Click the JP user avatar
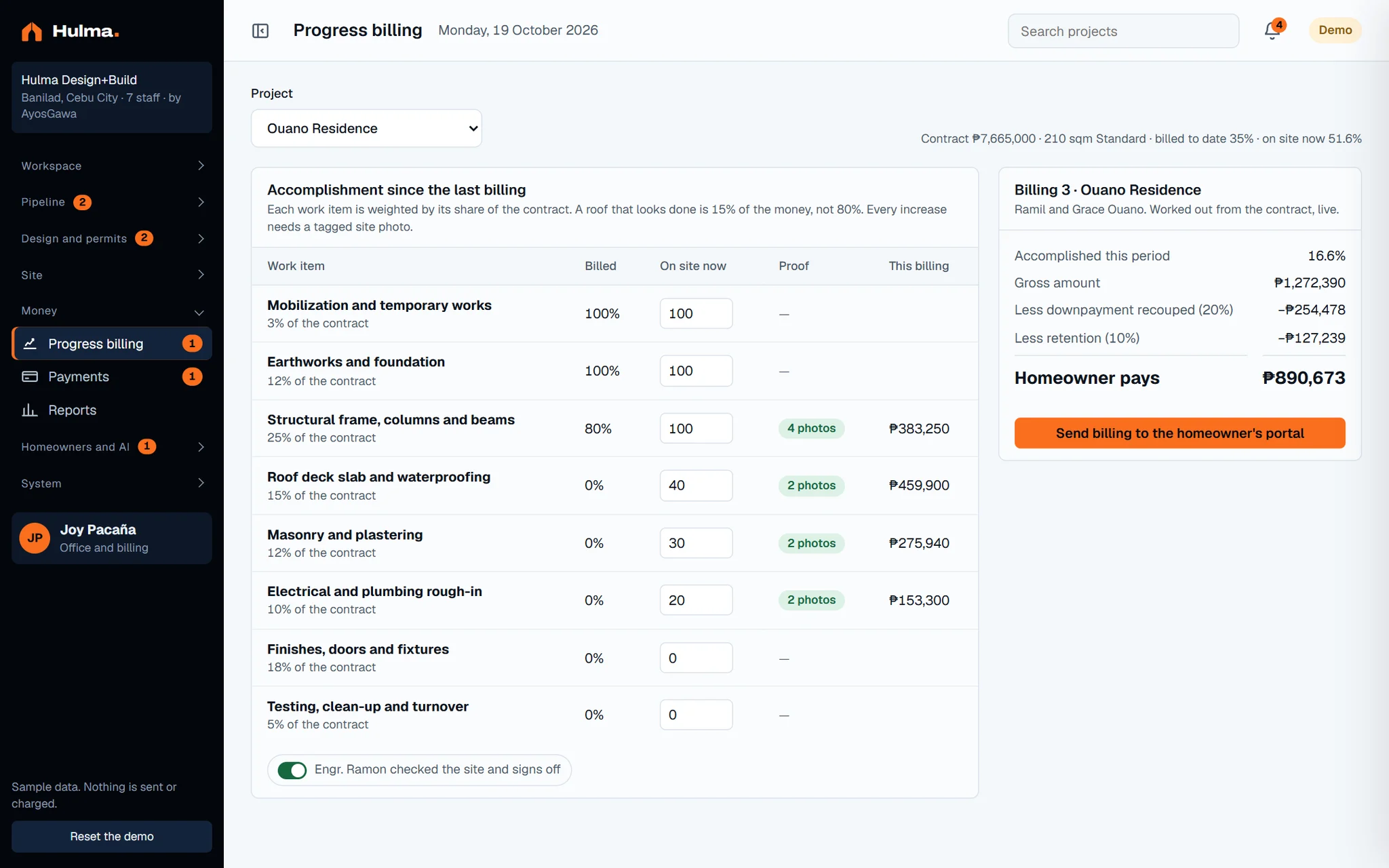This screenshot has height=868, width=1389. 35,538
